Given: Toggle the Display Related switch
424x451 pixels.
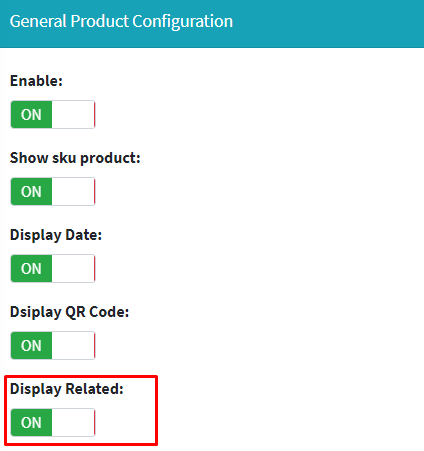Looking at the screenshot, I should coord(53,422).
